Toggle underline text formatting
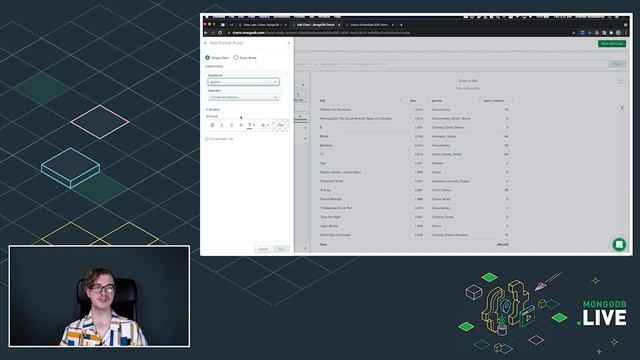Screen dimensions: 640x360 (x=231, y=125)
